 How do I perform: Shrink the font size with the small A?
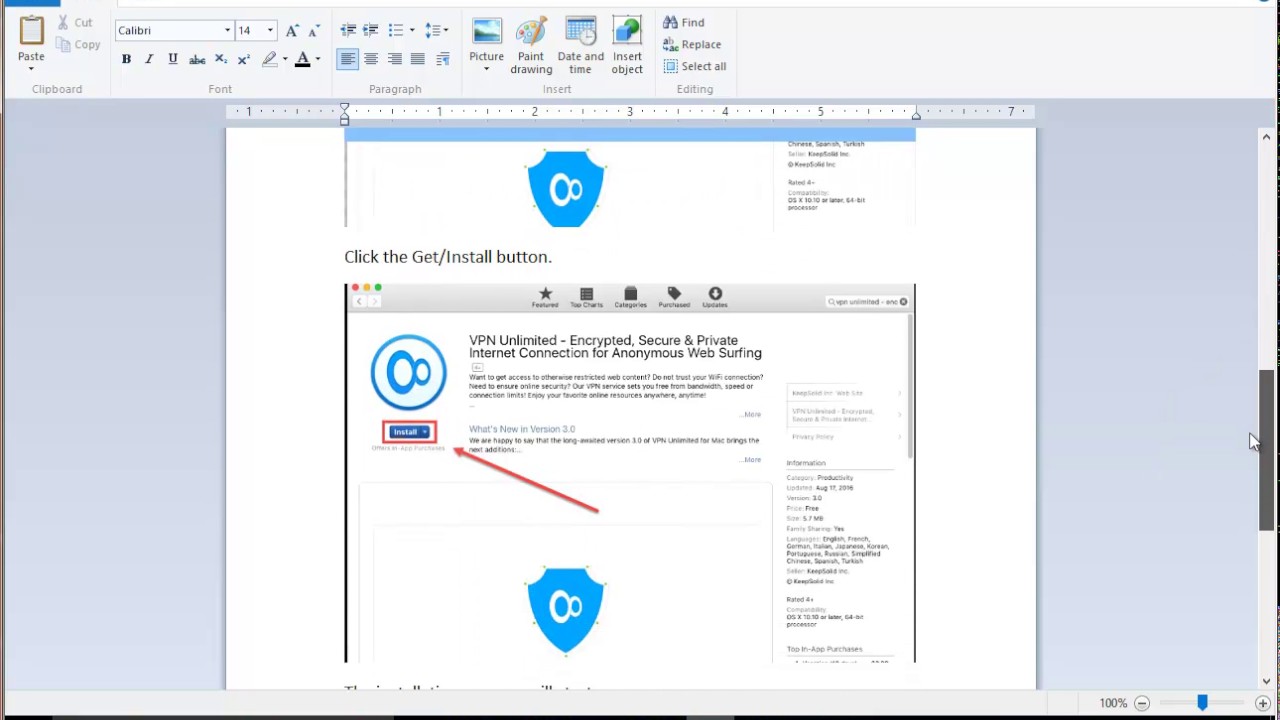(313, 31)
